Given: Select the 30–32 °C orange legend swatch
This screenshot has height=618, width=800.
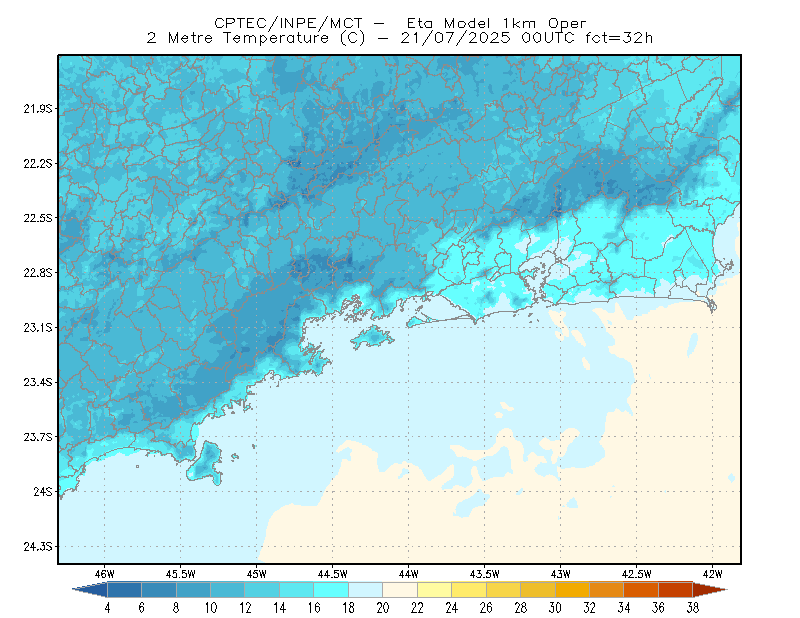Looking at the screenshot, I should coord(572,590).
